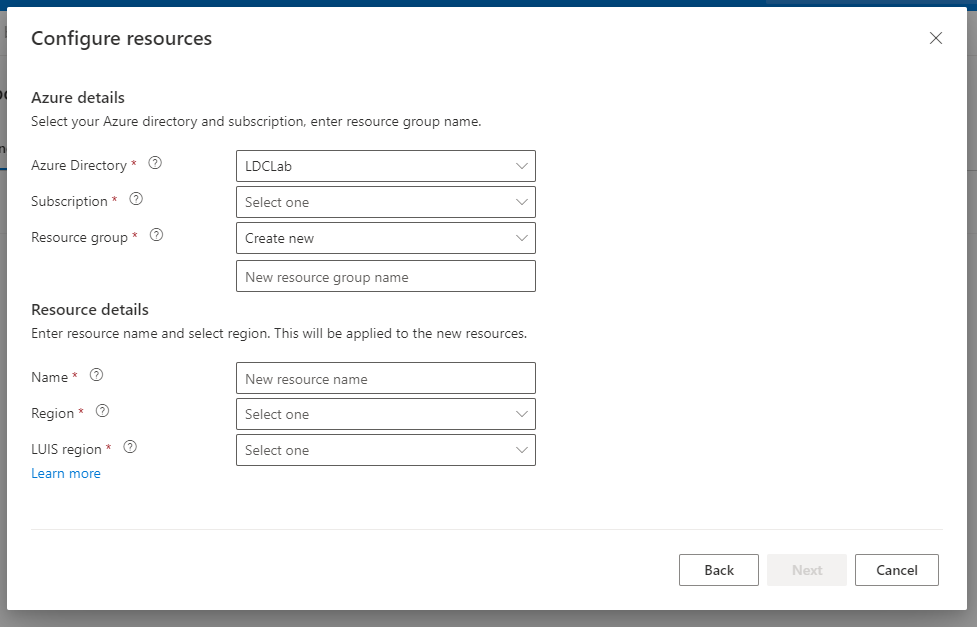The image size is (977, 627).
Task: Select the LDCLab directory dropdown
Action: [385, 165]
